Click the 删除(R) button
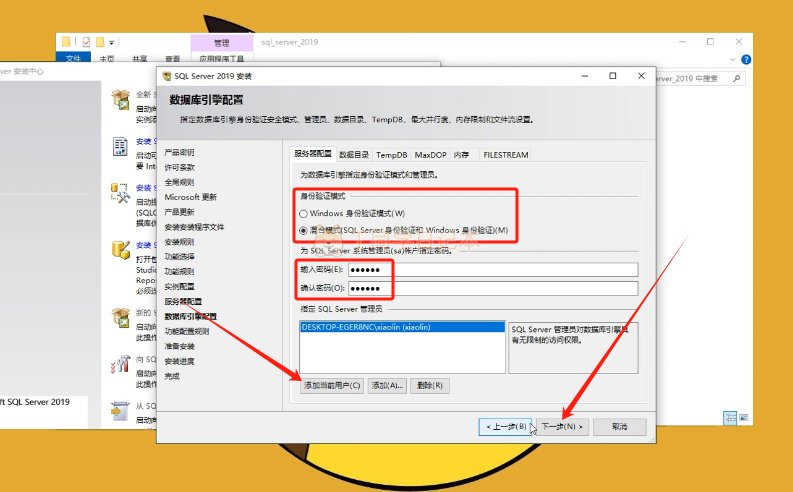Viewport: 793px width, 492px height. [x=430, y=385]
